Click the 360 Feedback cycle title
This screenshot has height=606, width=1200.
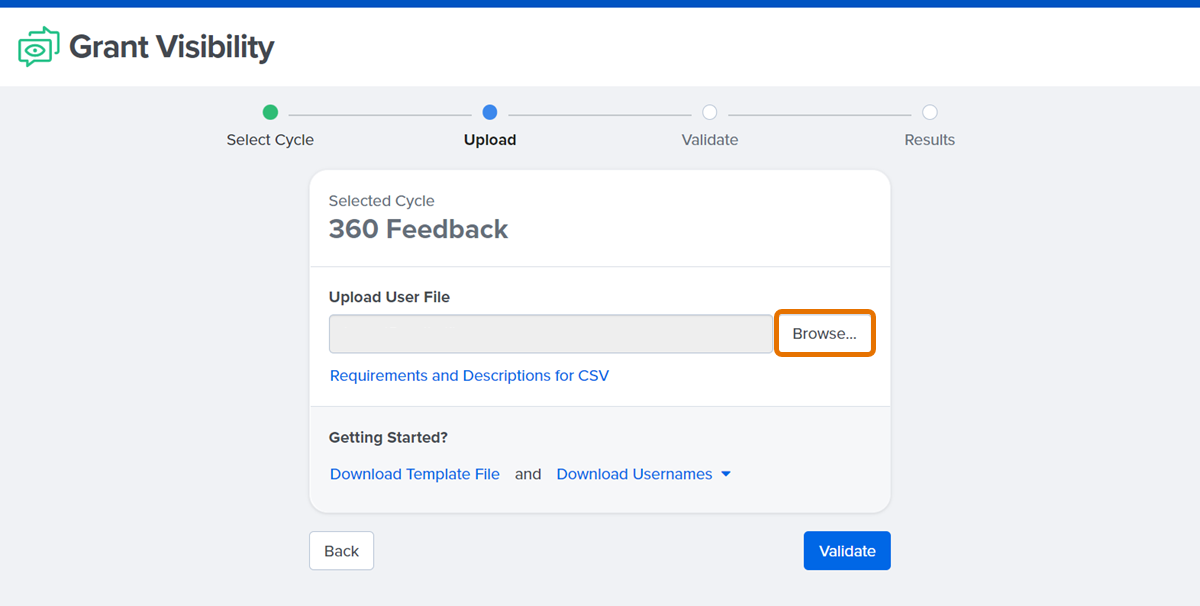point(418,229)
